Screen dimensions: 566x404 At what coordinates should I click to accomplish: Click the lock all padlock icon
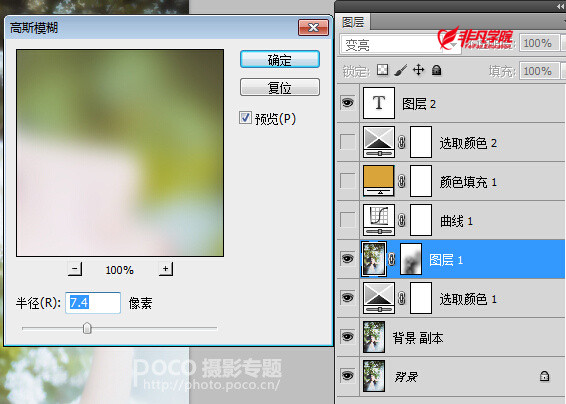coord(437,70)
